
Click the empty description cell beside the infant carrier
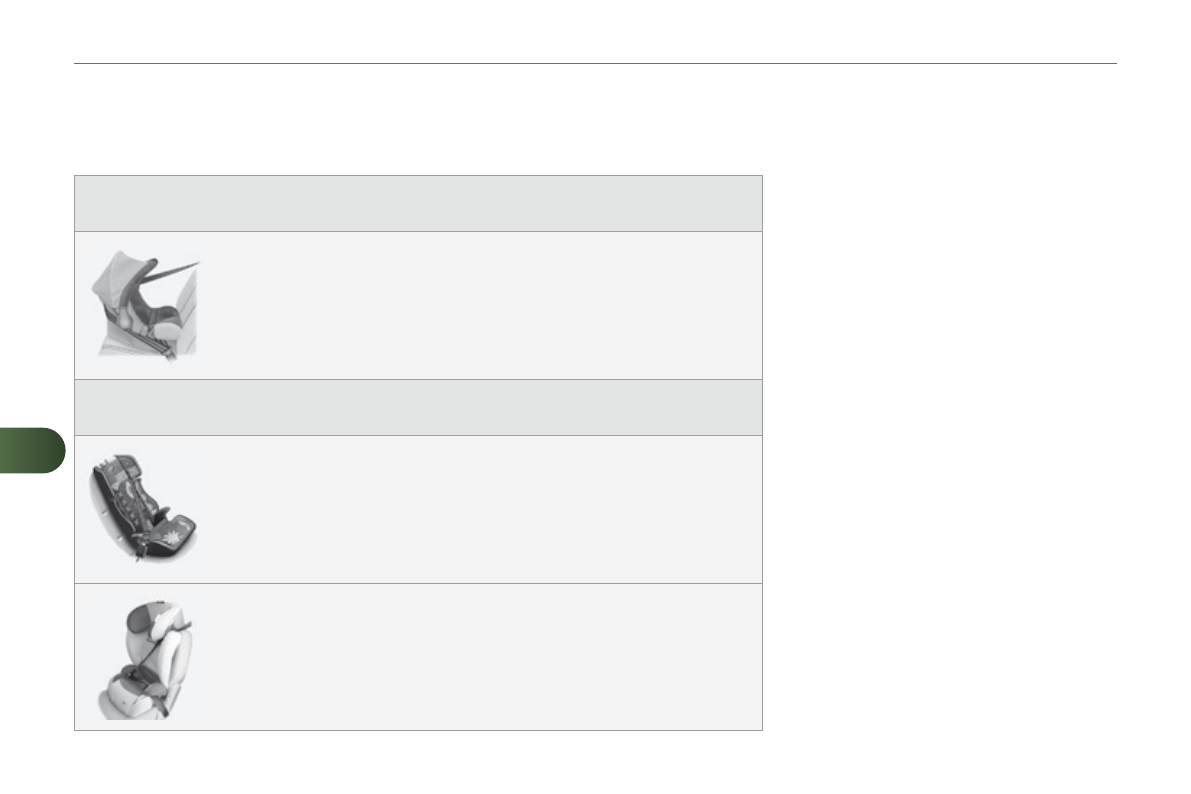[x=480, y=305]
